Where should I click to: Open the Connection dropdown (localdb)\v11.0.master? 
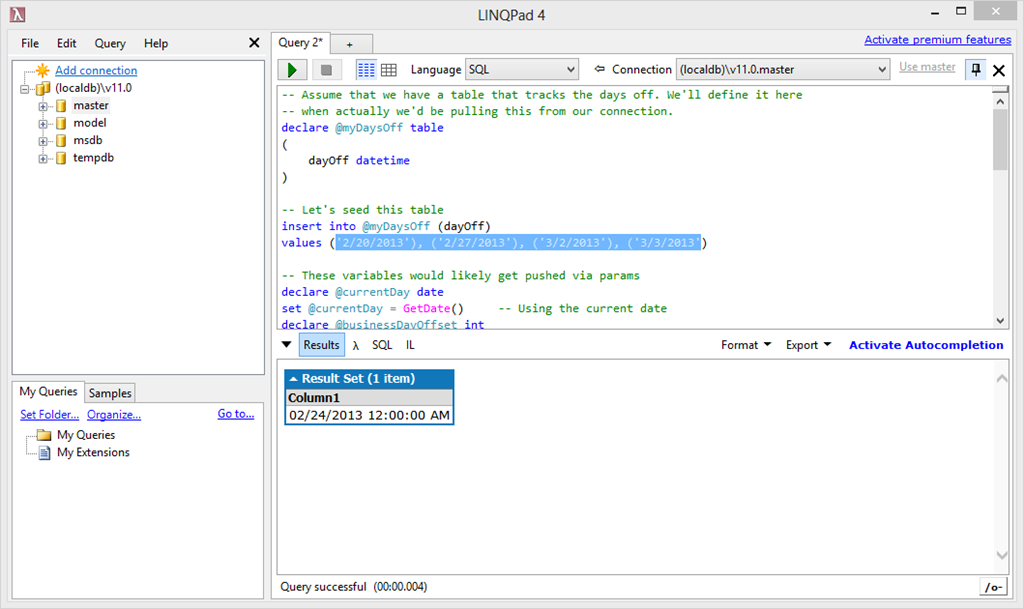(782, 69)
